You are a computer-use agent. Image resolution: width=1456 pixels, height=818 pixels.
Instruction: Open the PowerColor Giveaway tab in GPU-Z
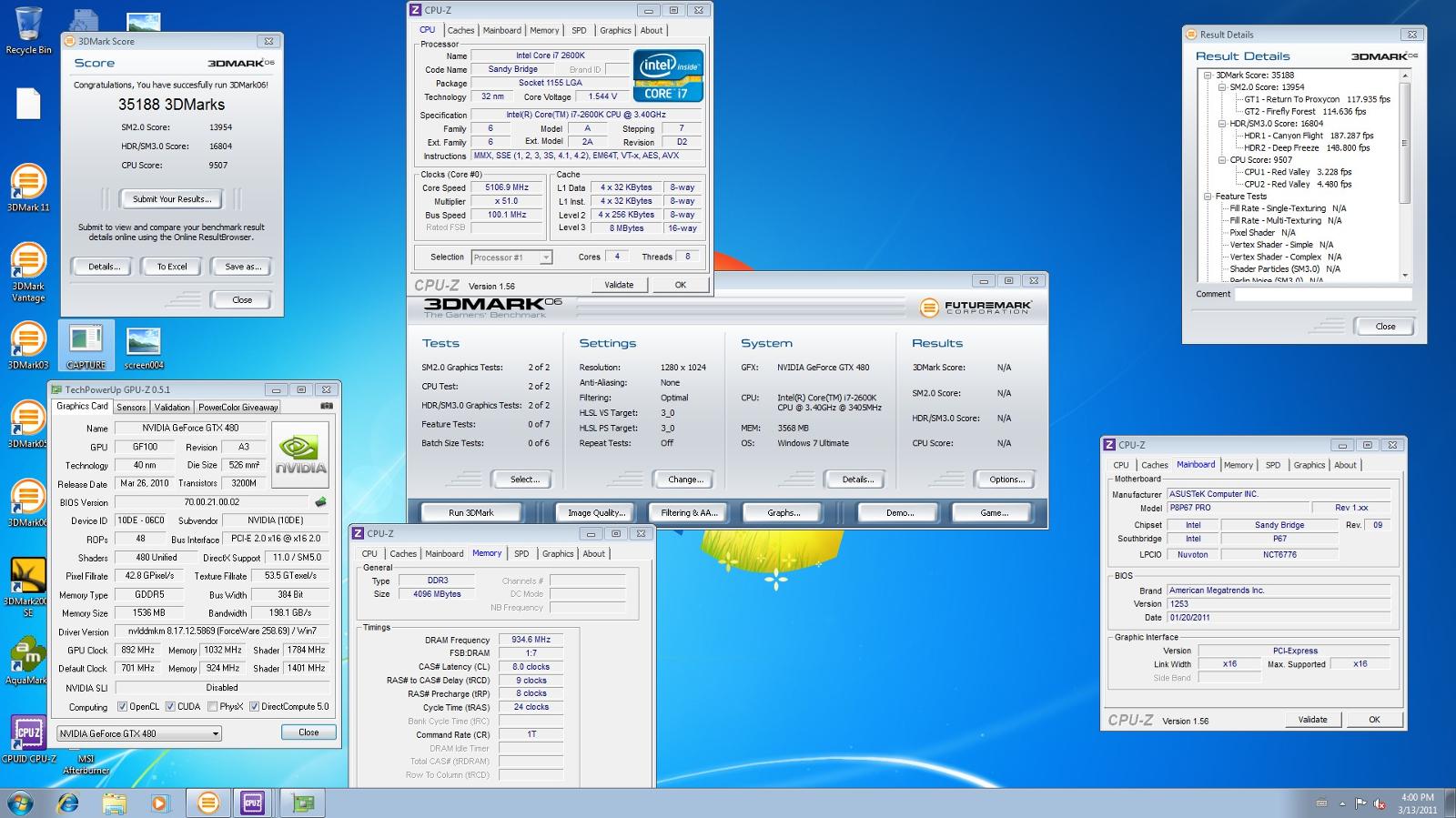238,408
